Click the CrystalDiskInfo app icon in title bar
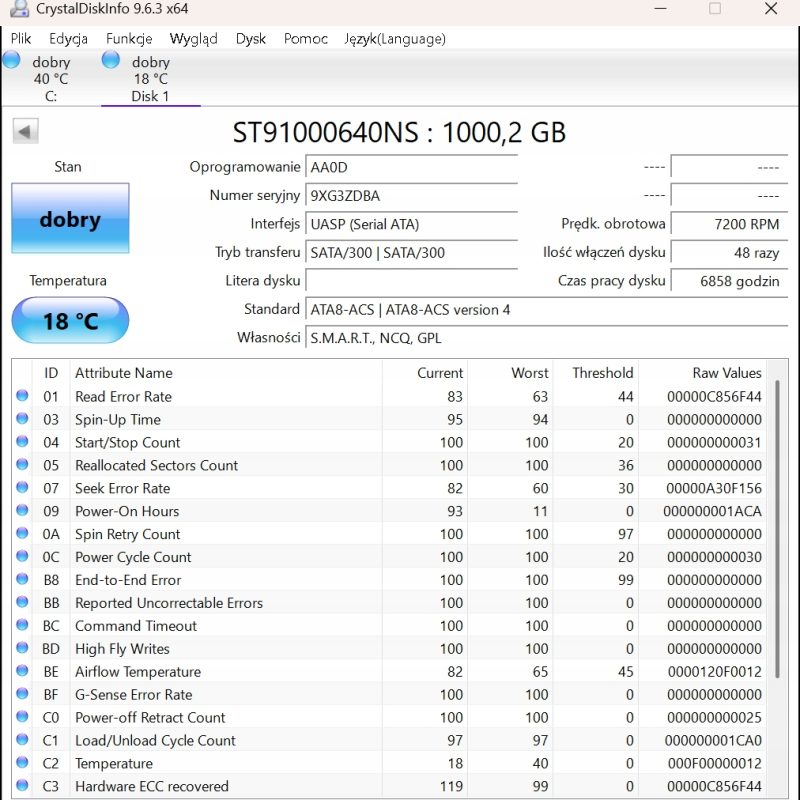The image size is (800, 800). pyautogui.click(x=17, y=9)
